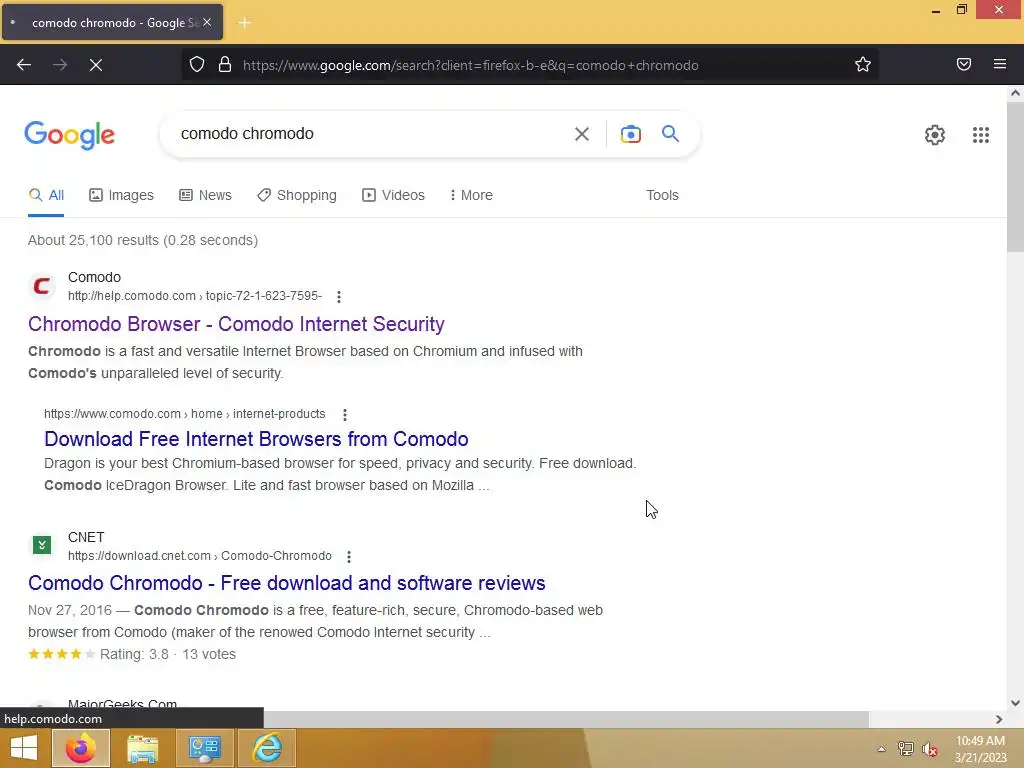Save page to Pocket

(x=964, y=64)
